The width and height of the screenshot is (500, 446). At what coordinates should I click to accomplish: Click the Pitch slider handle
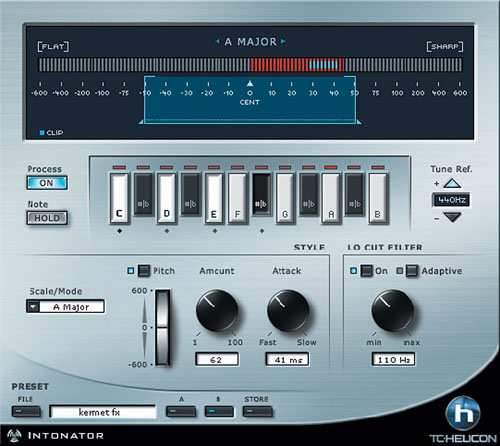coord(163,327)
